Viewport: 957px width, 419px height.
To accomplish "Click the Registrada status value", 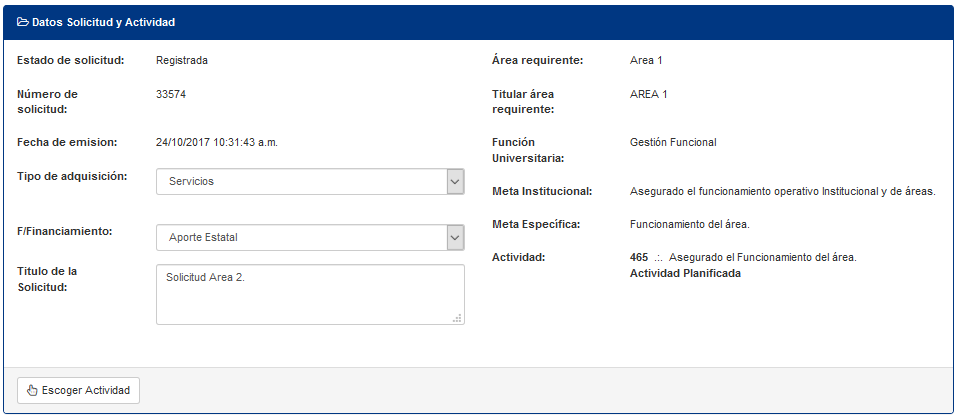I will [x=182, y=61].
